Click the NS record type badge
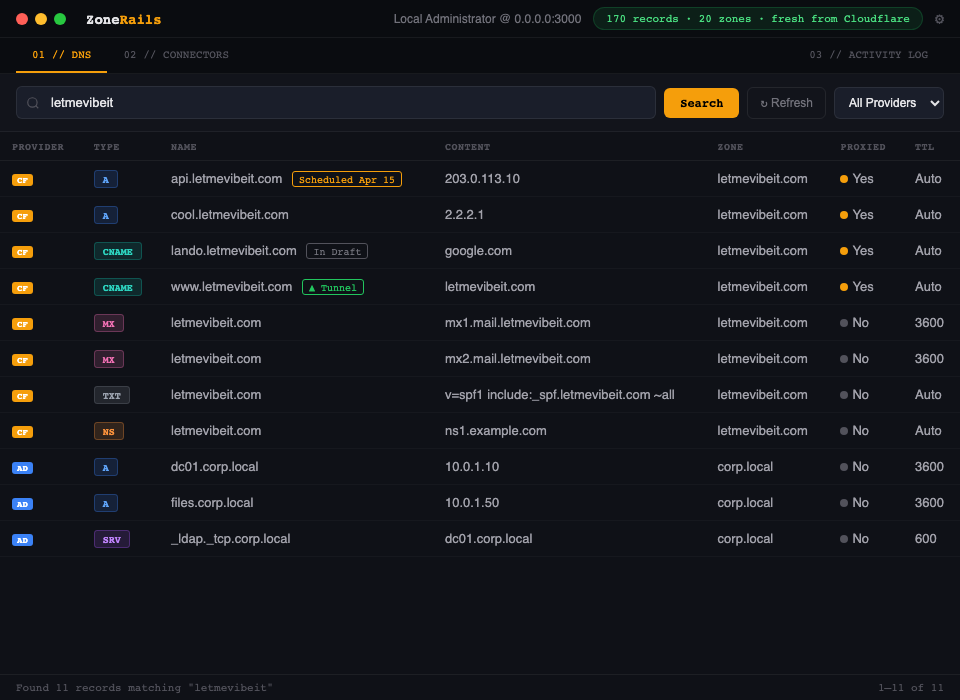The width and height of the screenshot is (960, 700). point(110,431)
